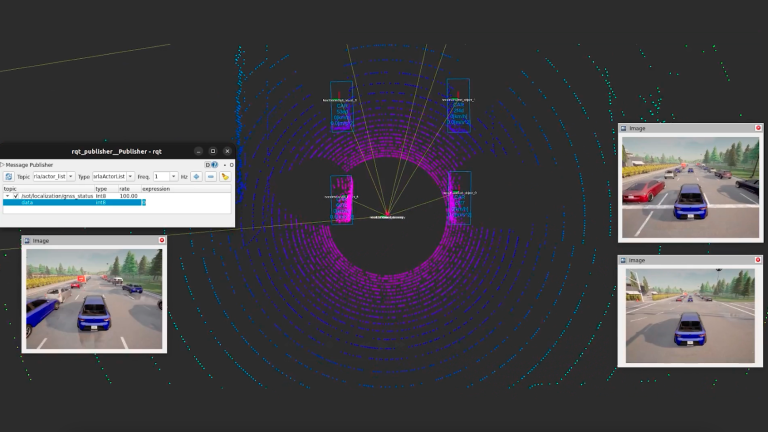
Task: Close the lower-right Image window with the red button
Action: pos(758,260)
